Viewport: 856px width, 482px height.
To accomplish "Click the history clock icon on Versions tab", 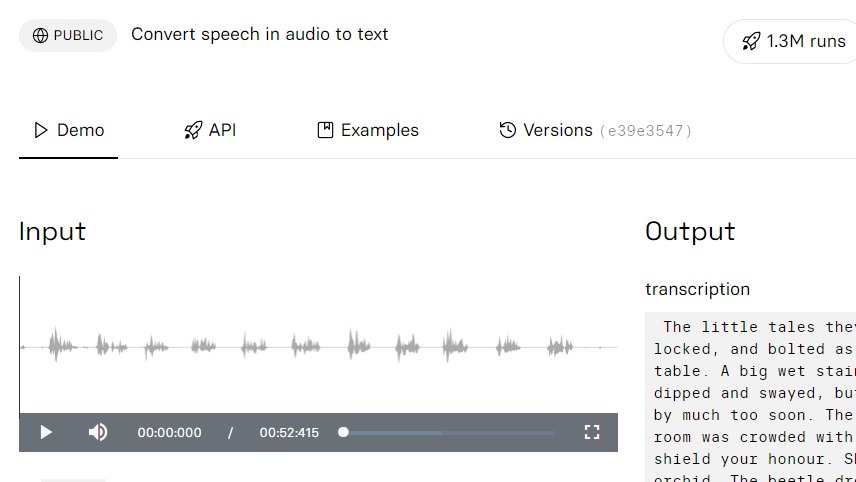I will coord(508,130).
